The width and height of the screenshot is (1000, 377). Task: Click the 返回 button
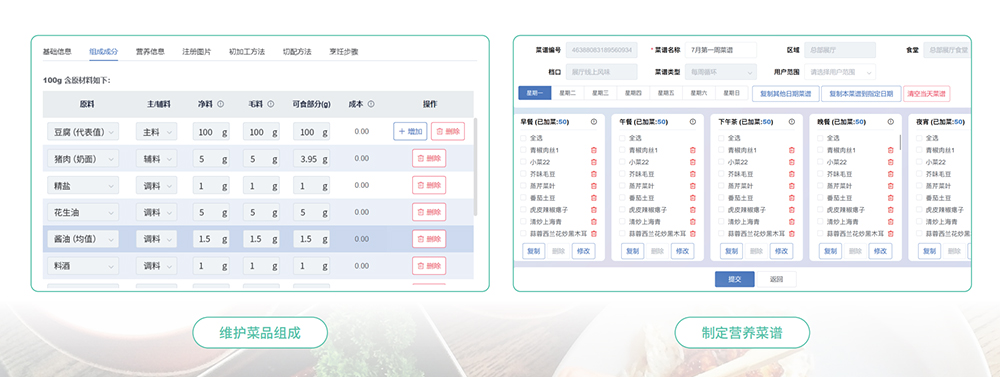(x=776, y=279)
